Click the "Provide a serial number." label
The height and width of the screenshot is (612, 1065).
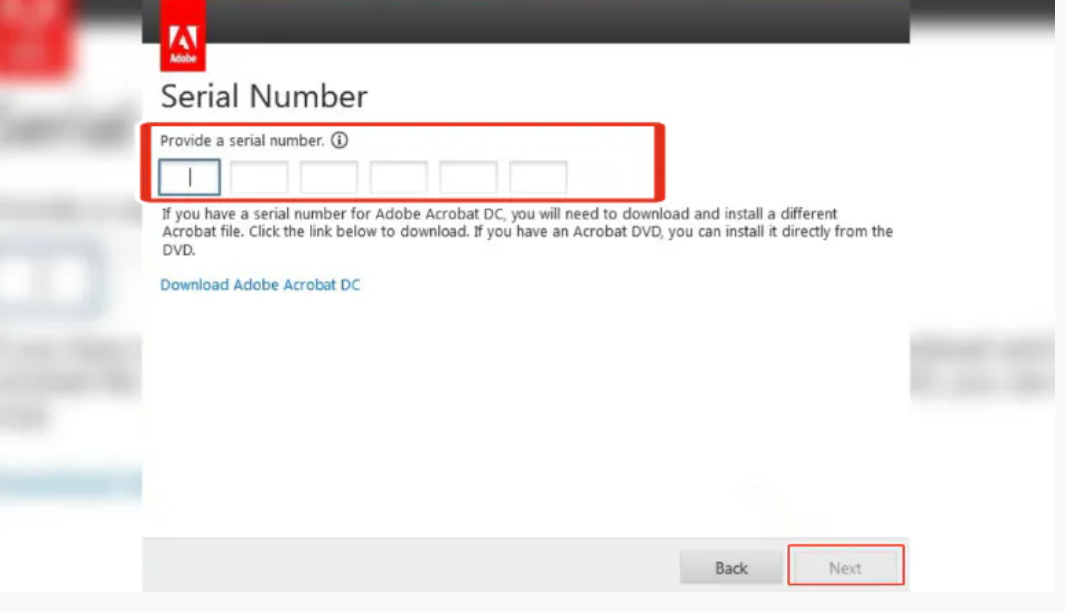[x=242, y=141]
